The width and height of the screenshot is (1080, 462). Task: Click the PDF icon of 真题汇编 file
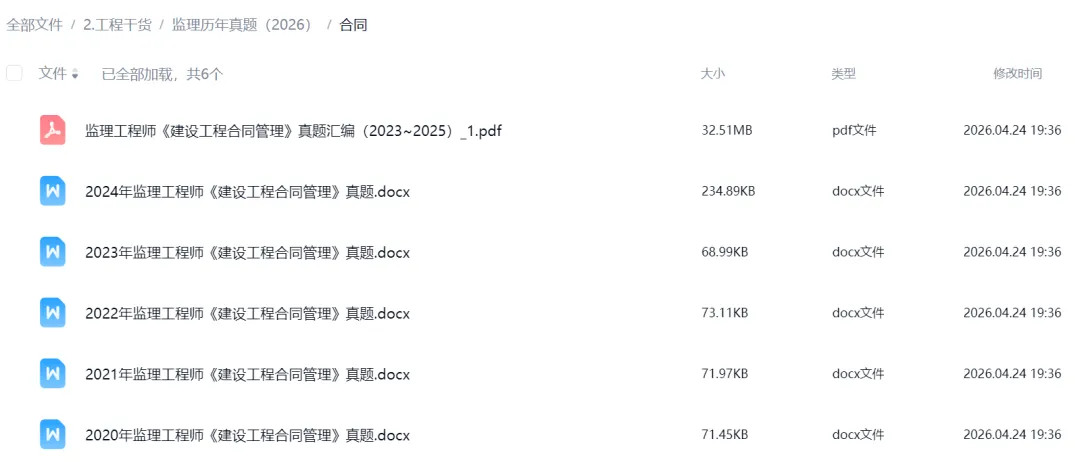pyautogui.click(x=53, y=130)
